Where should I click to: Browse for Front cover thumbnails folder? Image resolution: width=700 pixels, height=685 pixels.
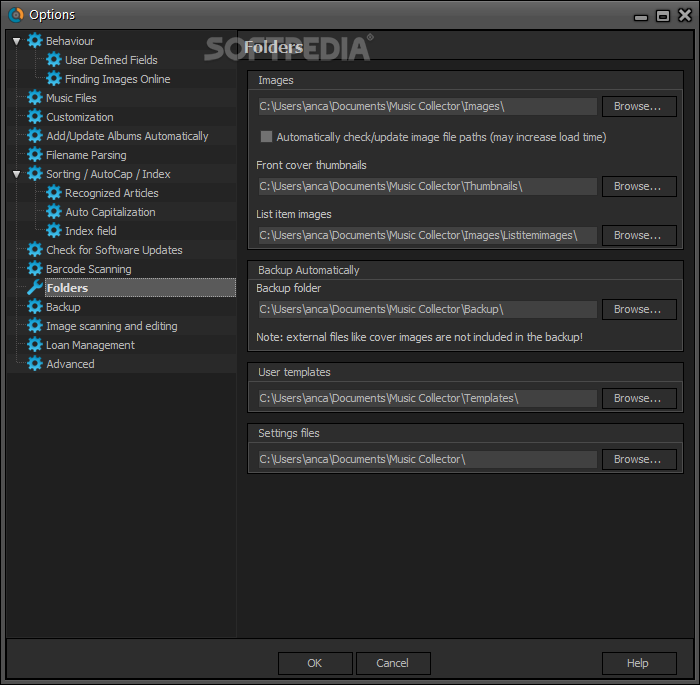(x=639, y=186)
